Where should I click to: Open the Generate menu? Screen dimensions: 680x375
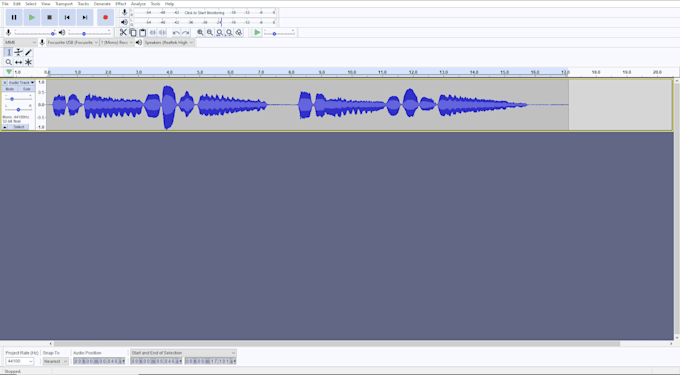point(102,4)
